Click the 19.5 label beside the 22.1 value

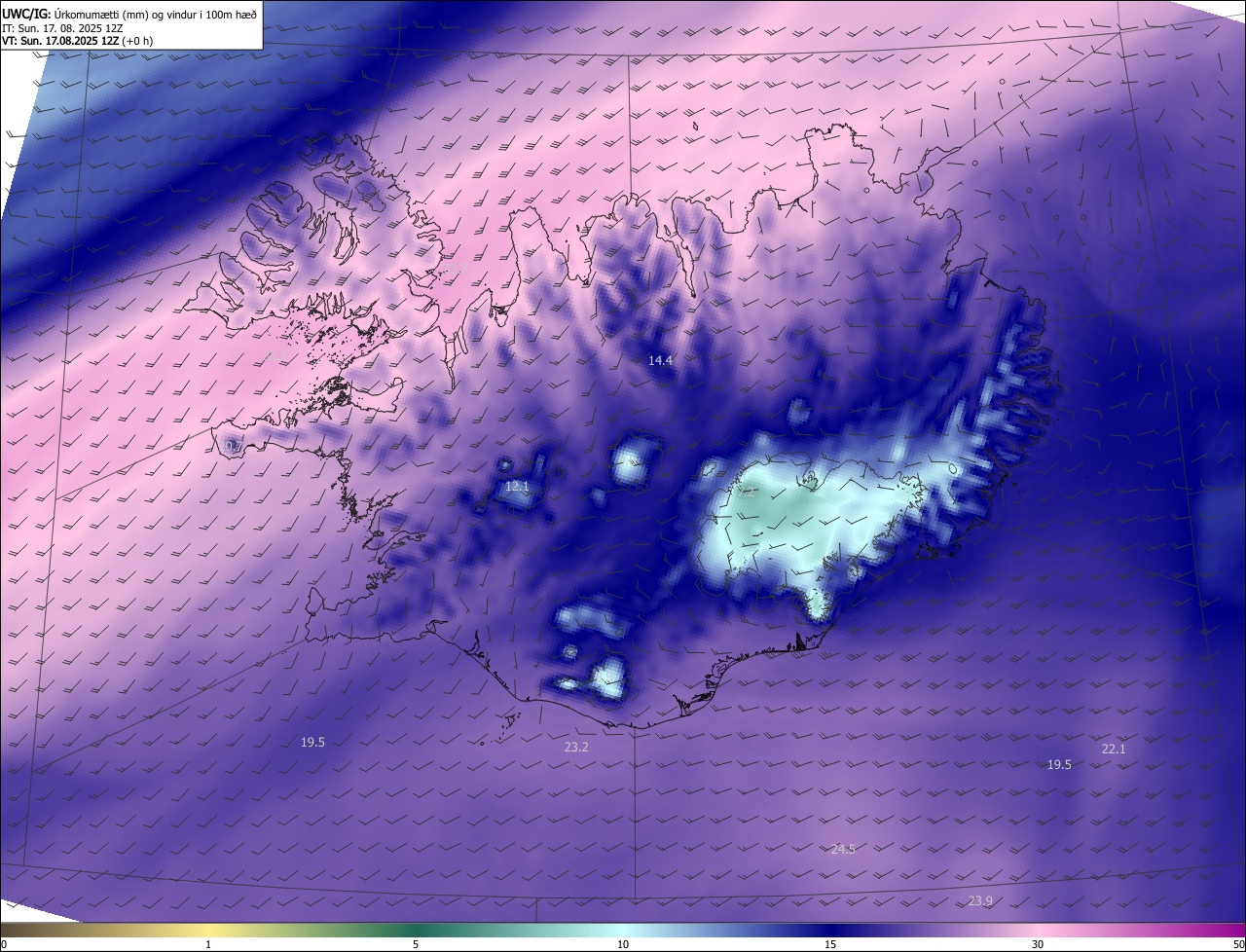(x=1059, y=764)
